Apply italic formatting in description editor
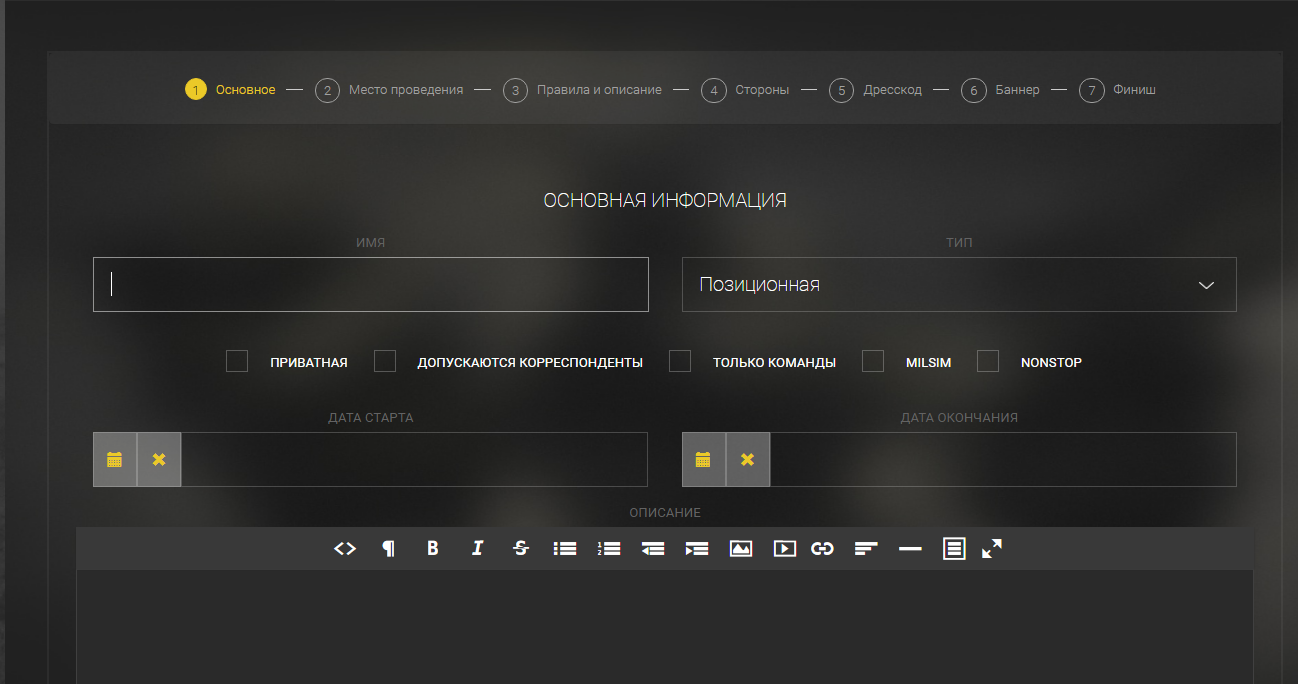 [477, 548]
